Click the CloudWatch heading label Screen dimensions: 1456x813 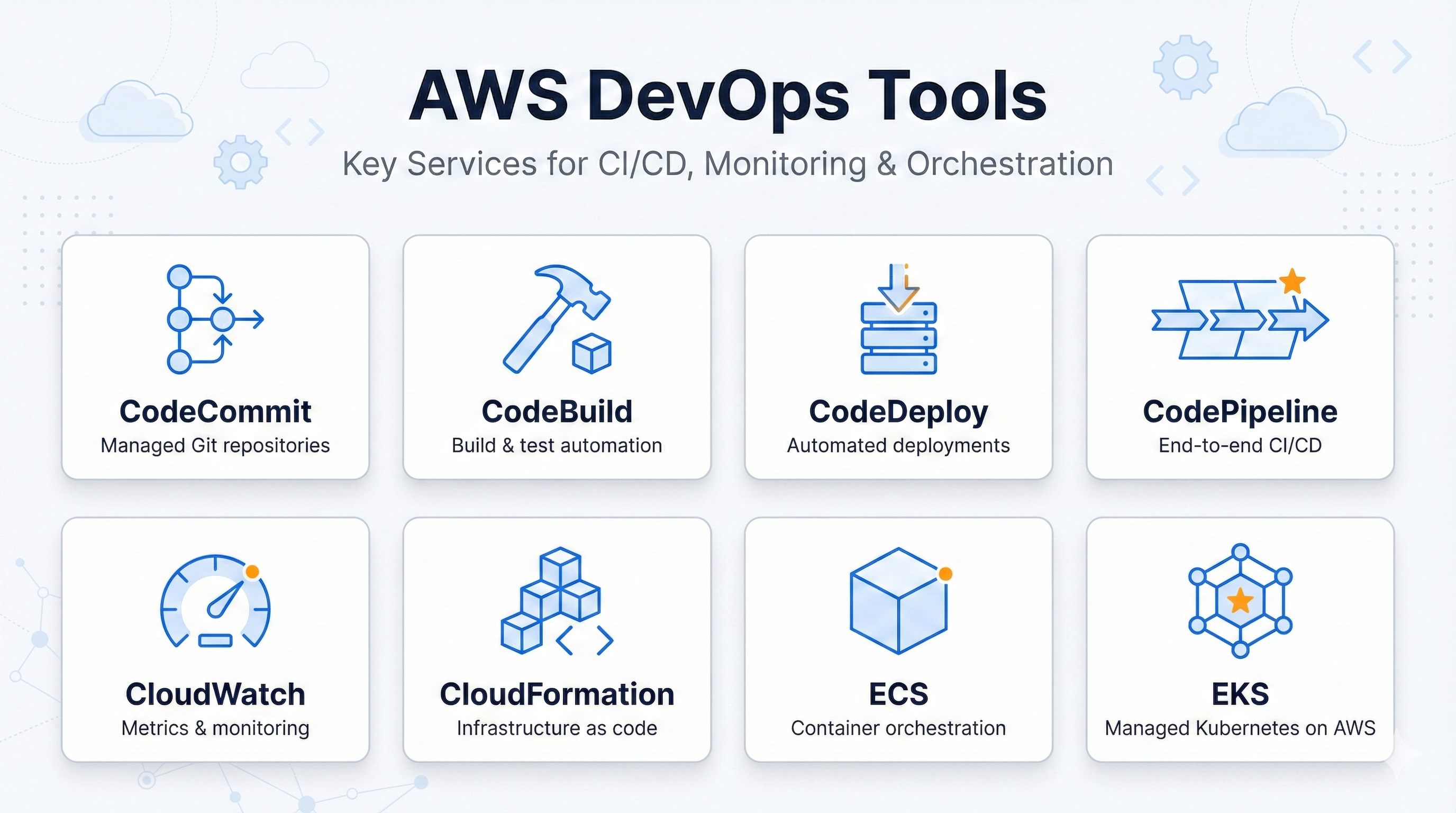[215, 694]
